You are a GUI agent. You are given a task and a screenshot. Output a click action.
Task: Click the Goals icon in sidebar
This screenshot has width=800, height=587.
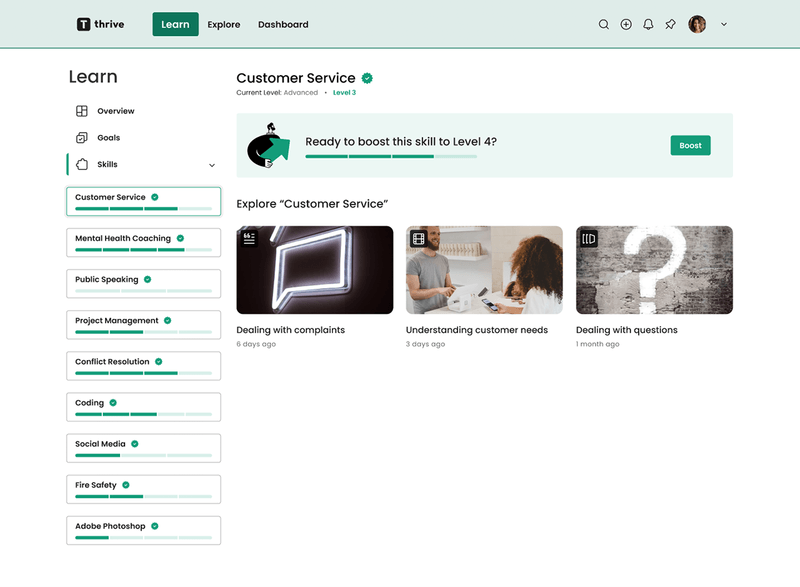82,138
